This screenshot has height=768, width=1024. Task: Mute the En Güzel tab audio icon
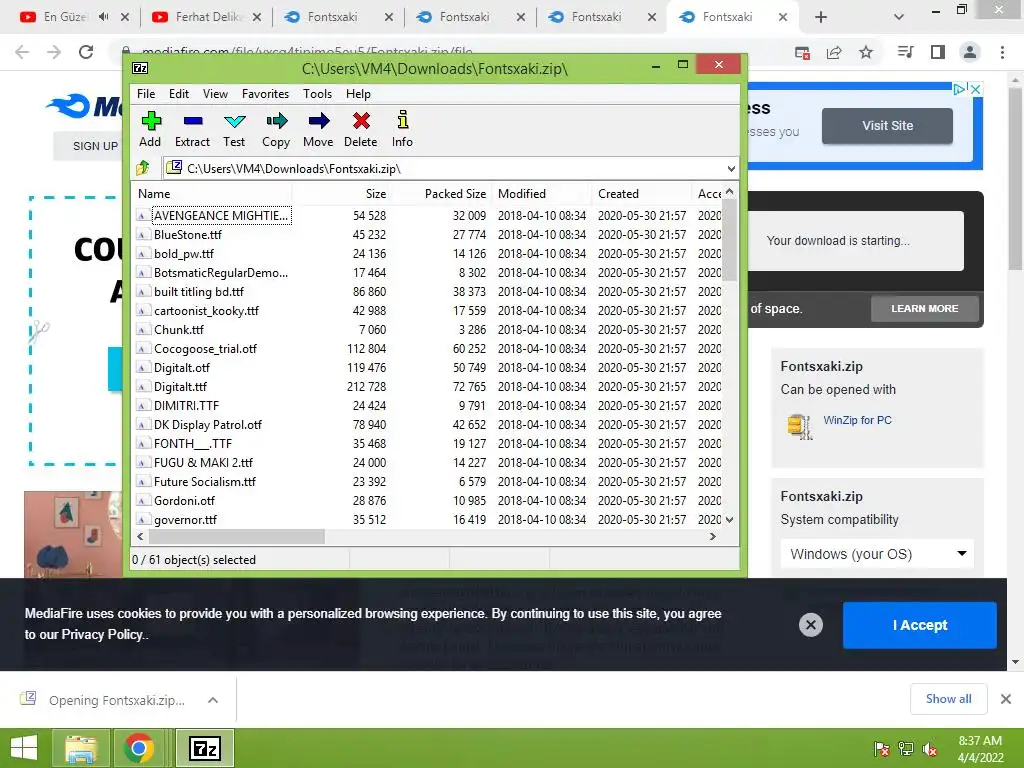[103, 17]
